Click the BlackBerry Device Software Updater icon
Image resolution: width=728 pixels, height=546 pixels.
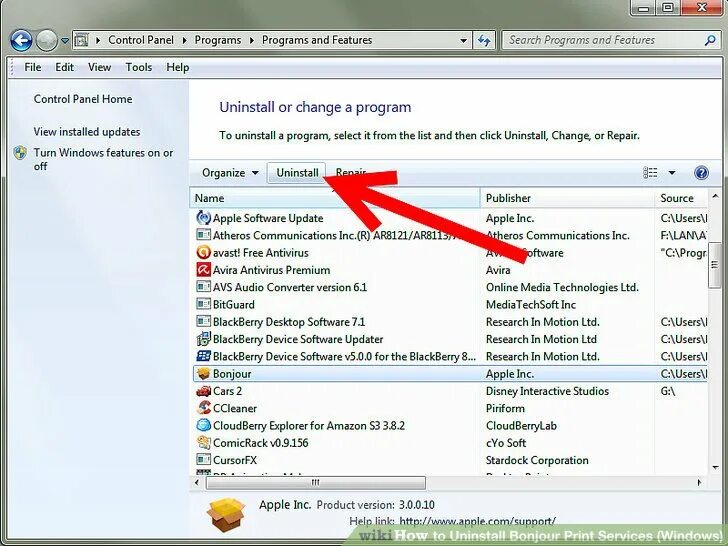point(203,339)
